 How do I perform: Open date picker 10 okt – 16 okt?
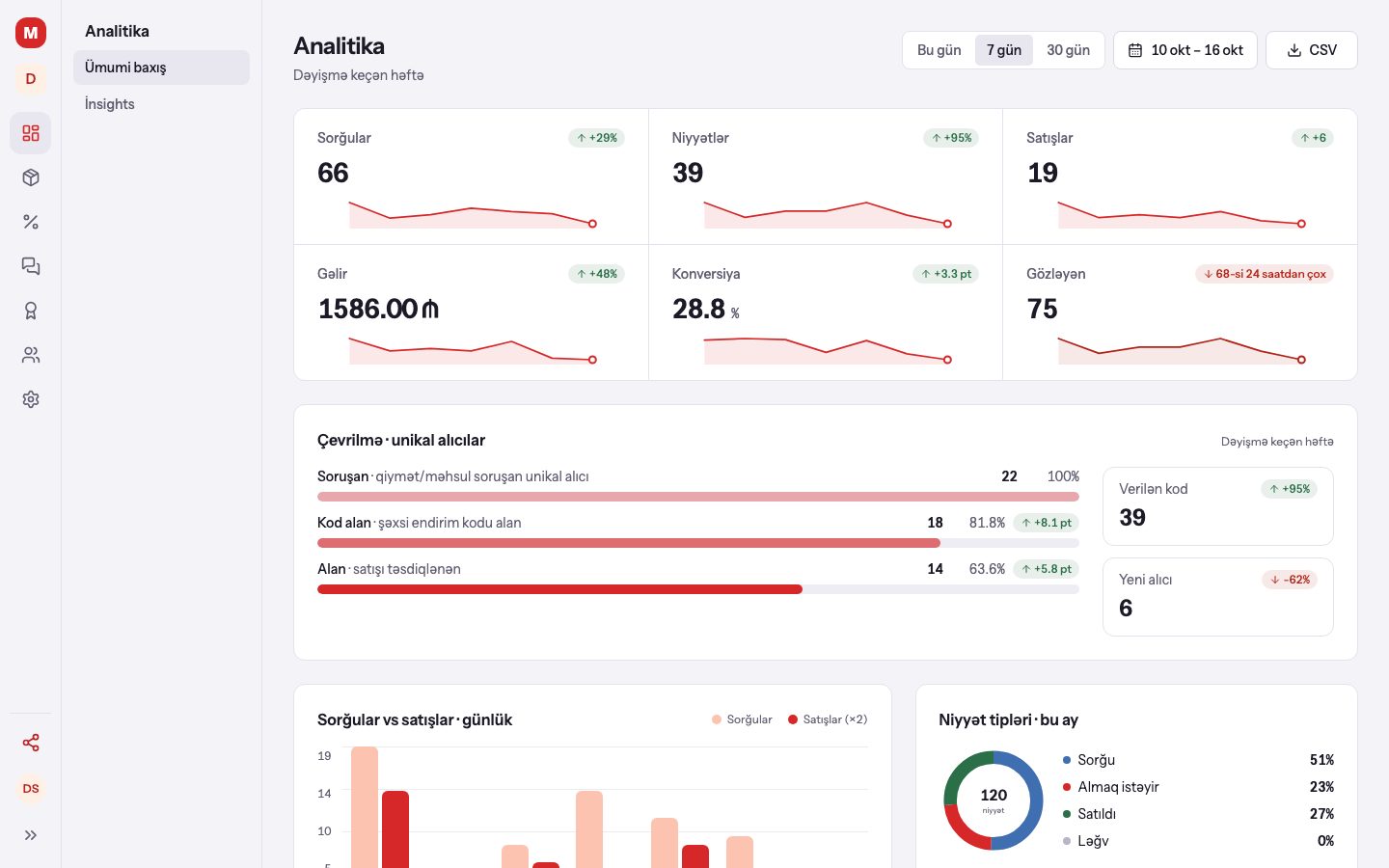(1185, 50)
